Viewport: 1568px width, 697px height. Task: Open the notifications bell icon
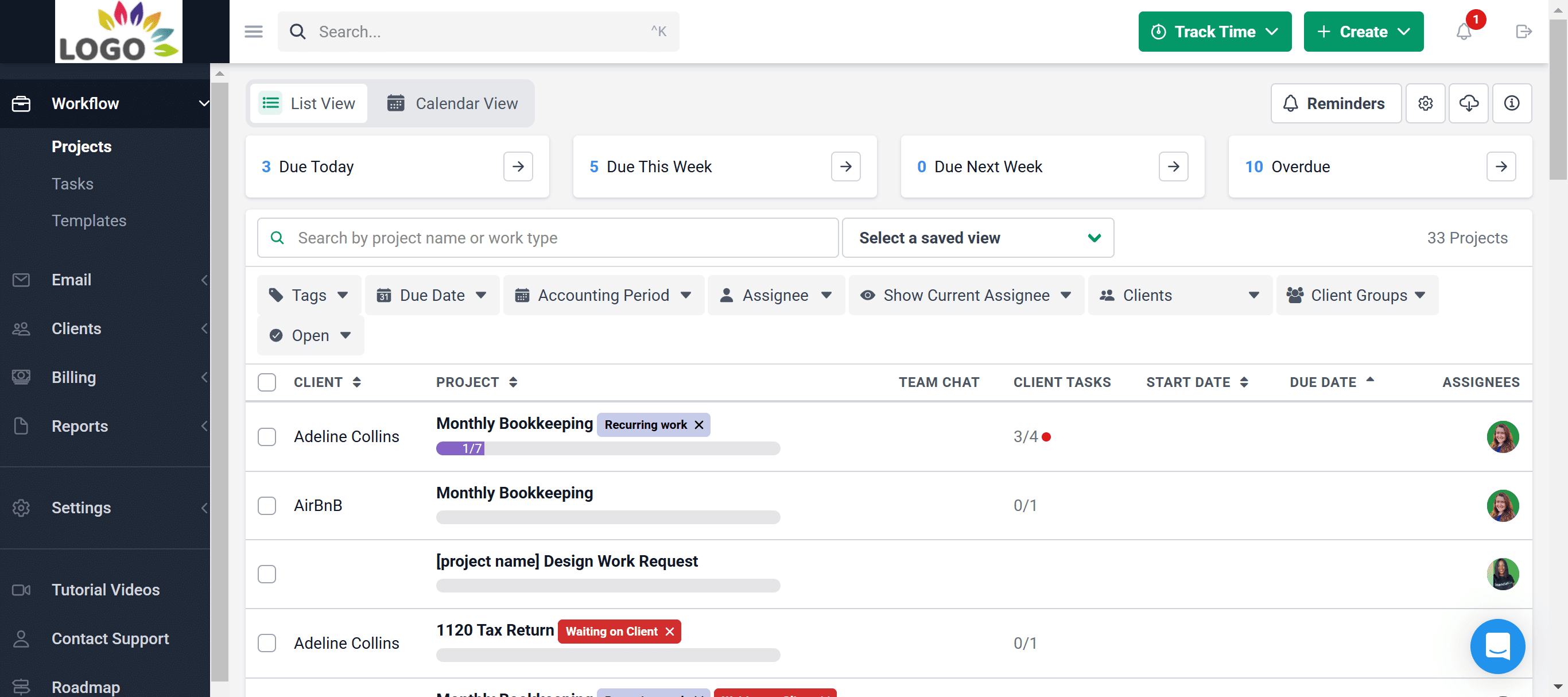click(1464, 32)
